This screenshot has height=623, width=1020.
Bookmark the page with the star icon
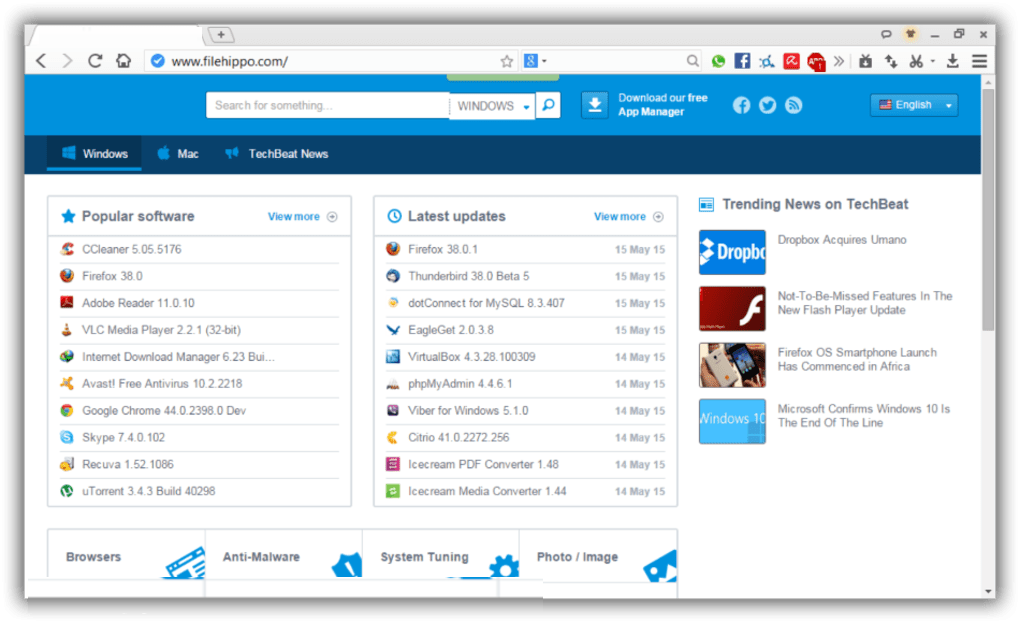[x=507, y=61]
